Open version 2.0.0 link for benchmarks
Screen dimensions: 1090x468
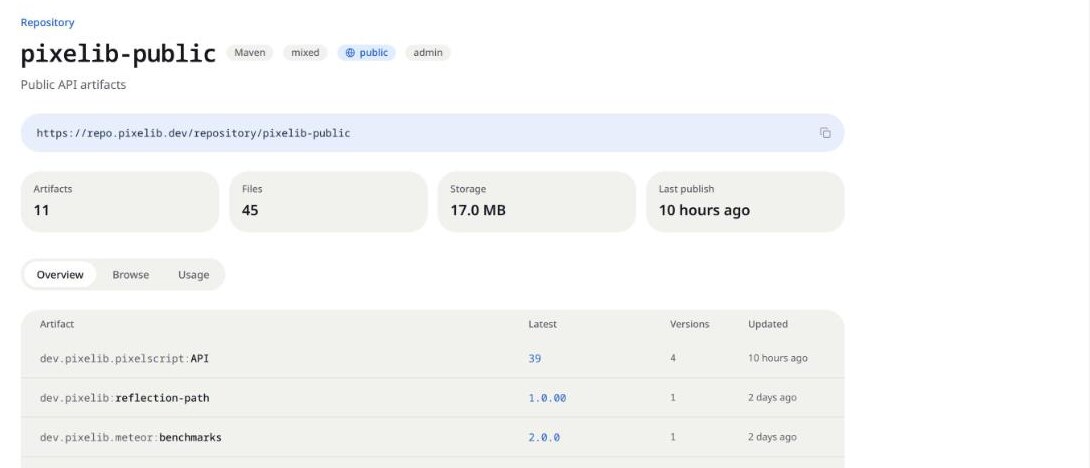(544, 437)
